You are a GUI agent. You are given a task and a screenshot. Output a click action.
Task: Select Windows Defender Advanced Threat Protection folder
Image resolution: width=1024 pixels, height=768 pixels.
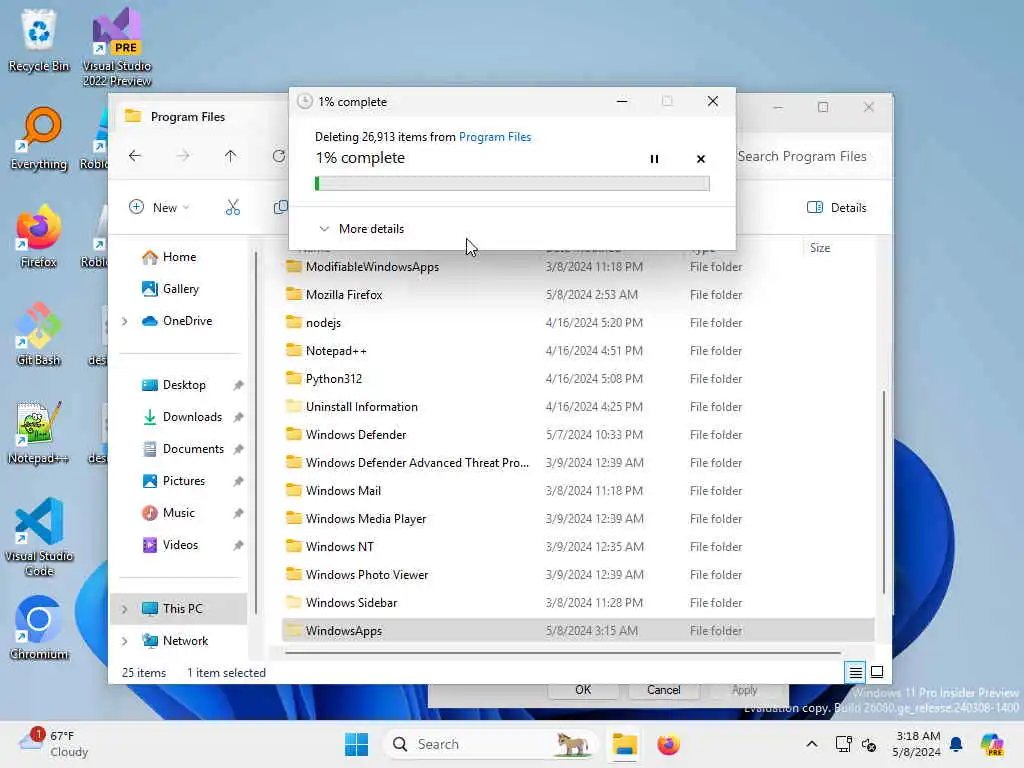pyautogui.click(x=578, y=463)
